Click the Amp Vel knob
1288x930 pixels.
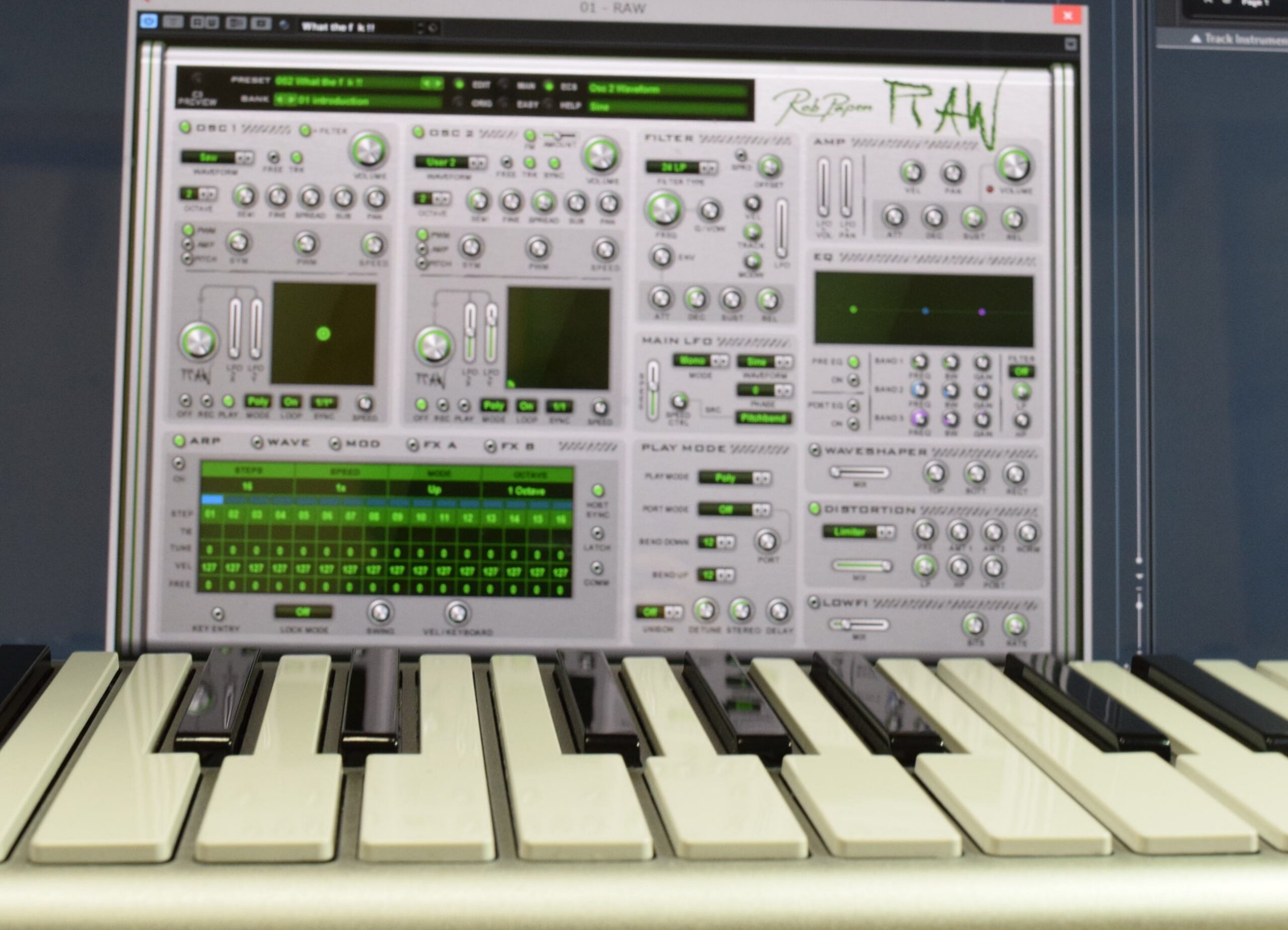913,172
